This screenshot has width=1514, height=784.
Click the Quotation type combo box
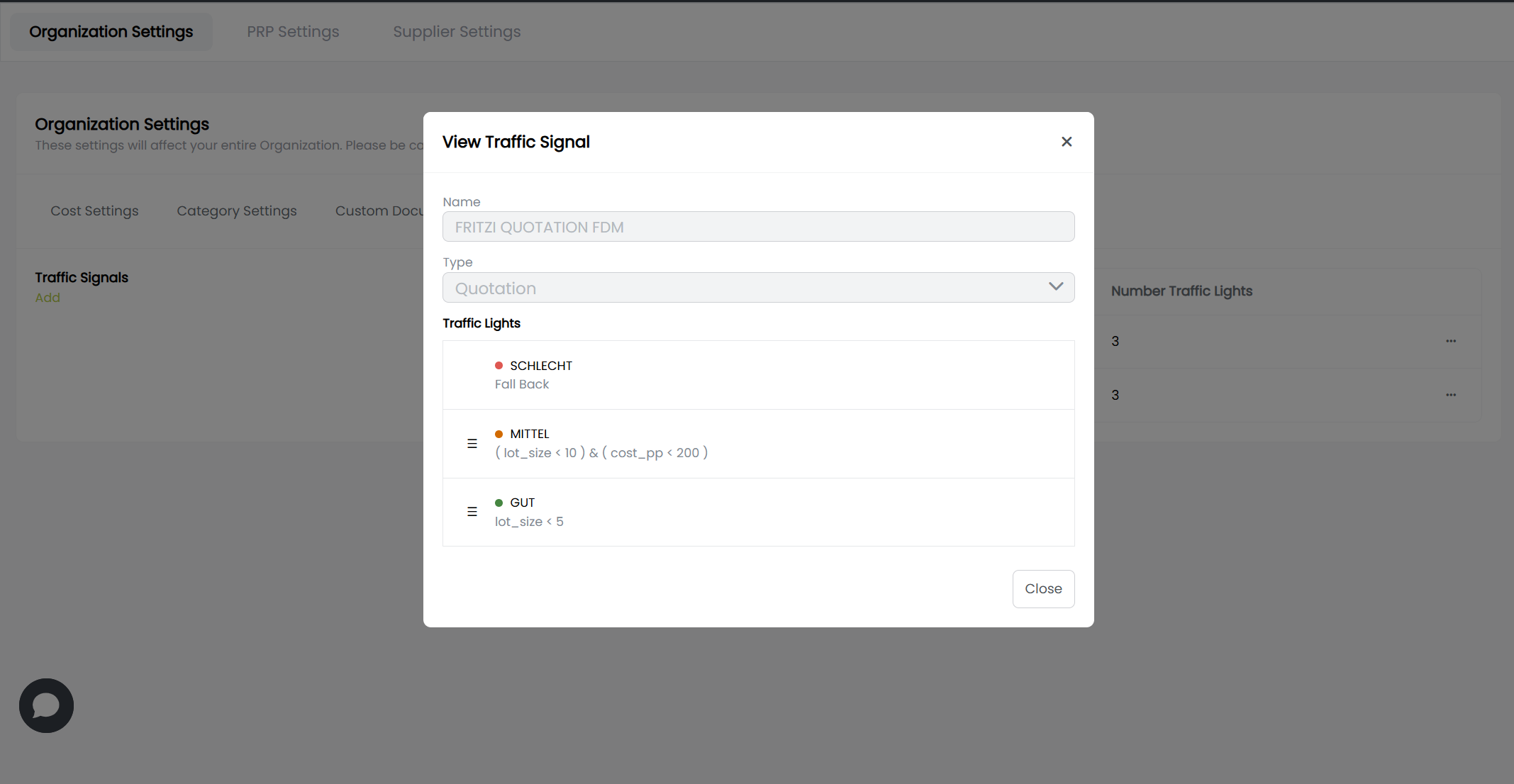(745, 288)
